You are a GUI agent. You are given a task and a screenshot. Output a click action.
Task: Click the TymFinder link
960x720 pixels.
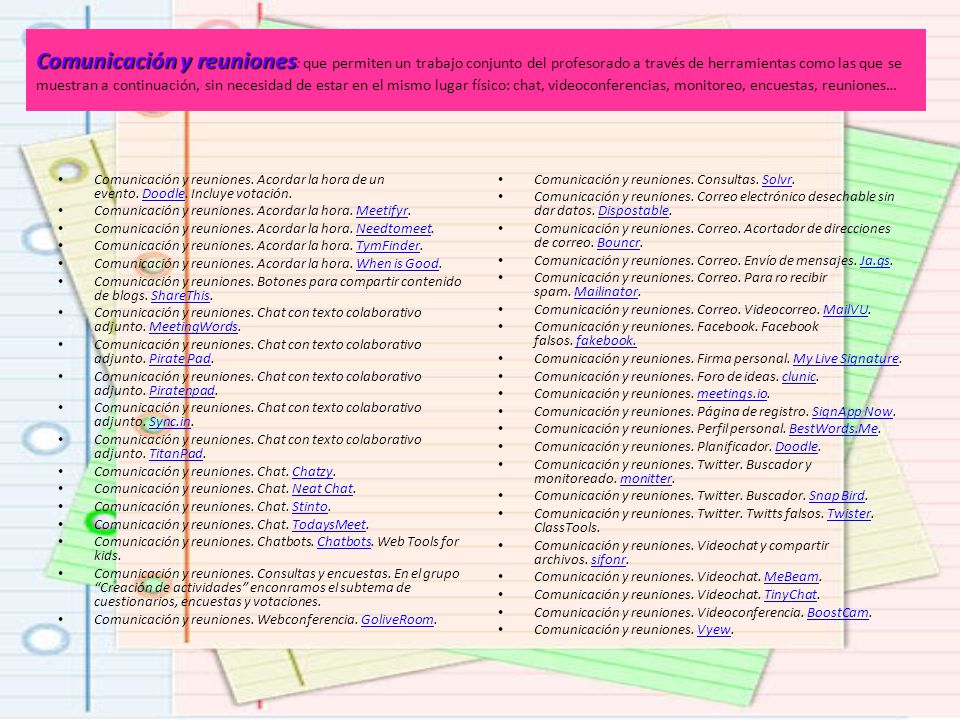pos(388,246)
